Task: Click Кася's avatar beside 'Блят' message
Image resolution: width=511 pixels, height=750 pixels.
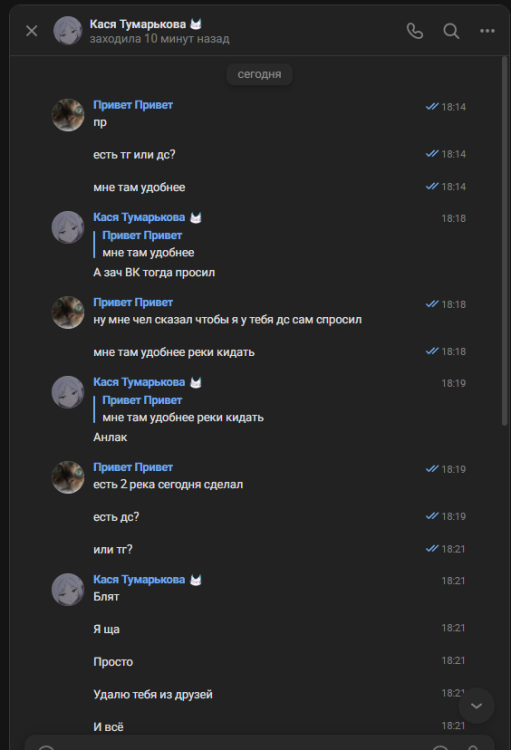Action: [x=67, y=589]
